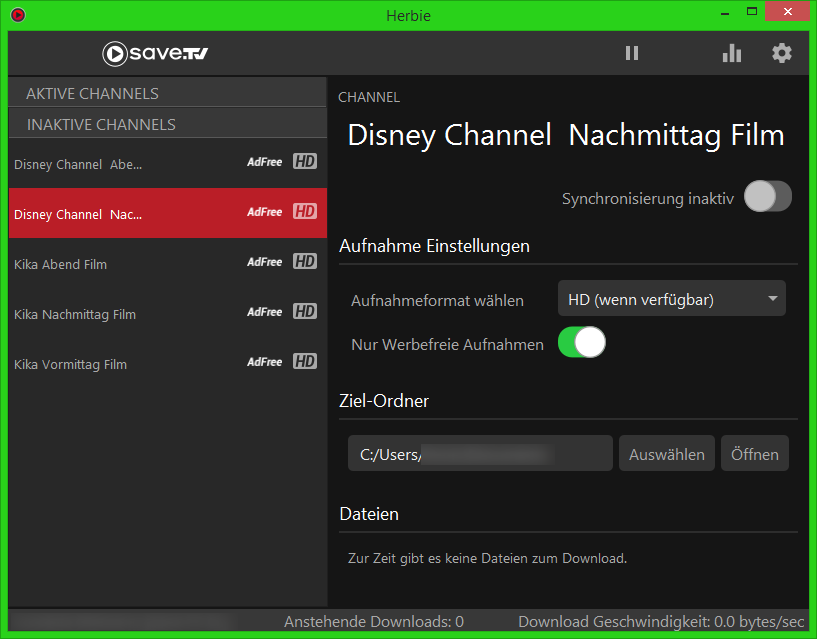Click the AdFree badge on Kika Vormittag Film

(x=265, y=362)
